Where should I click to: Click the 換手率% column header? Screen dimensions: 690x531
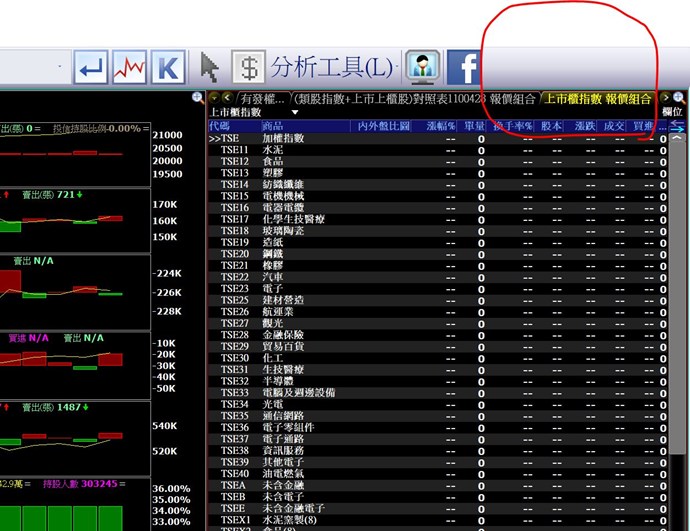[512, 126]
